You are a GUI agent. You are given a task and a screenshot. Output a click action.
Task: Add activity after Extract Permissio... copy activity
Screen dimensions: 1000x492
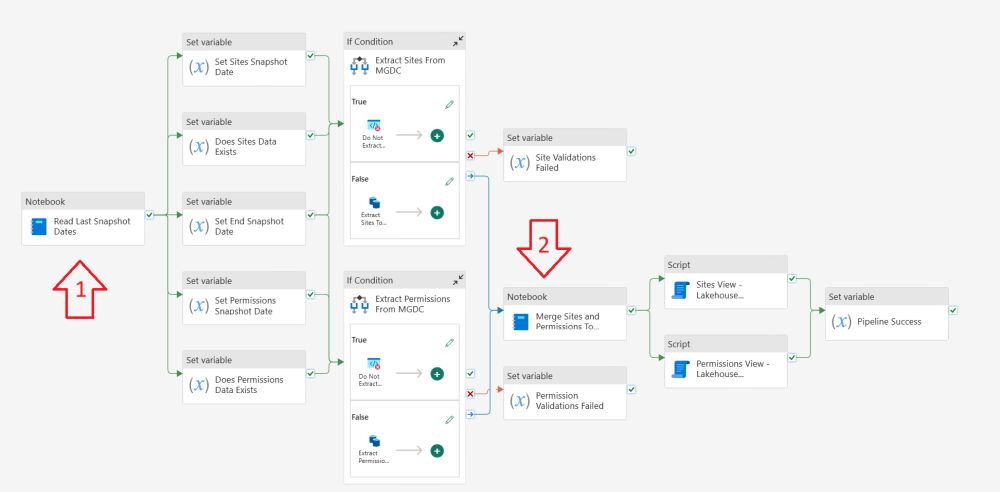tap(437, 451)
